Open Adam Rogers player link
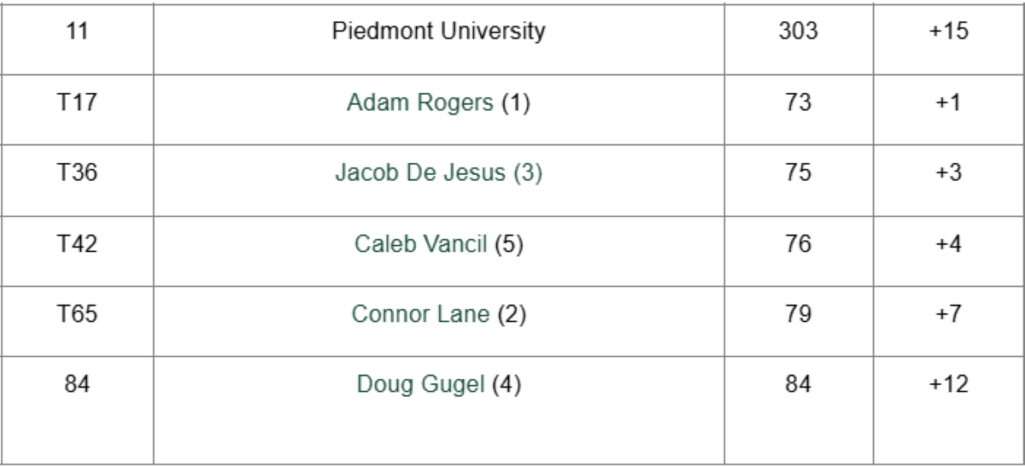This screenshot has width=1025, height=467. [x=421, y=103]
